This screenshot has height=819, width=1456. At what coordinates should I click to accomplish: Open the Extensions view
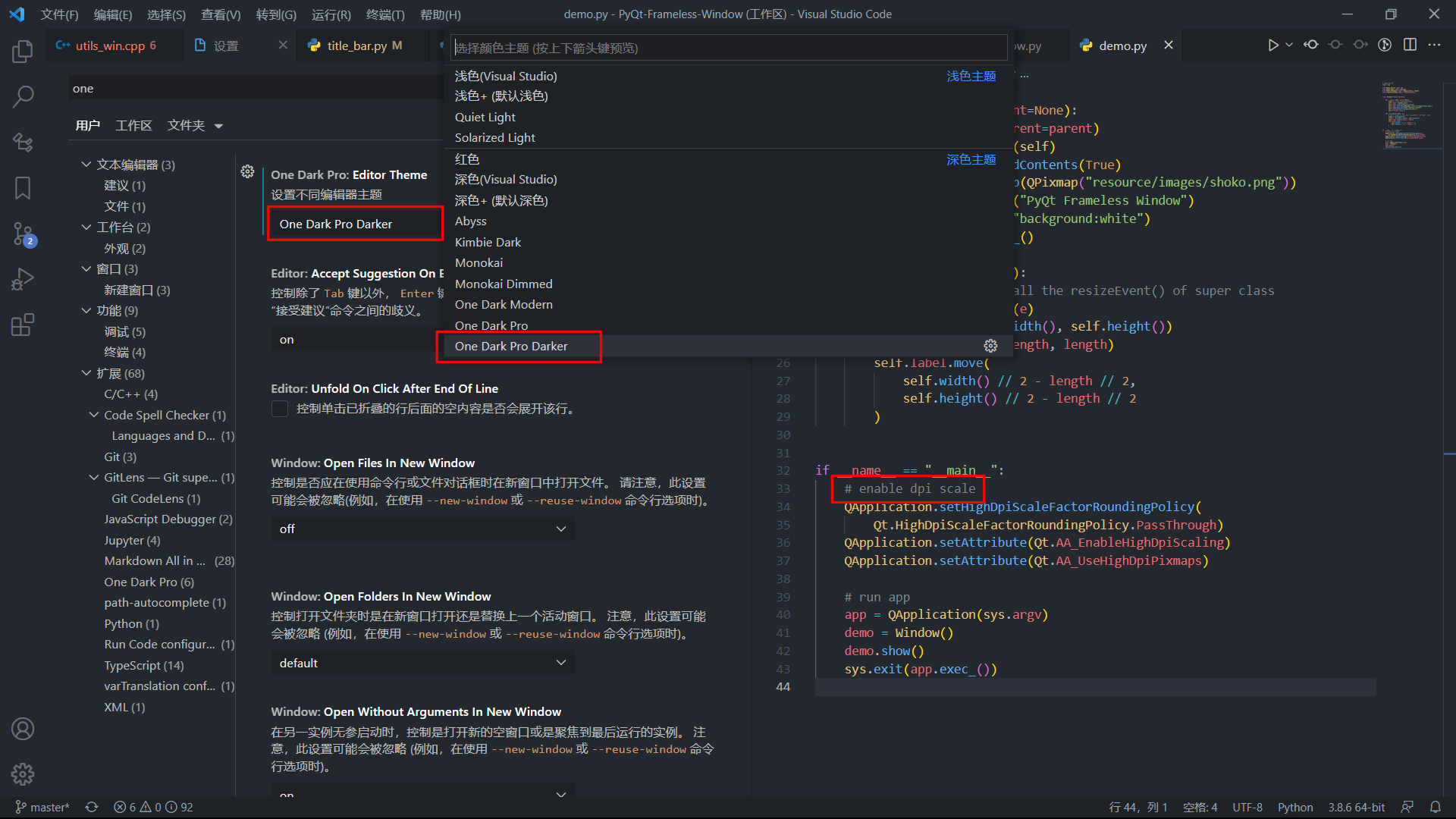[x=23, y=325]
